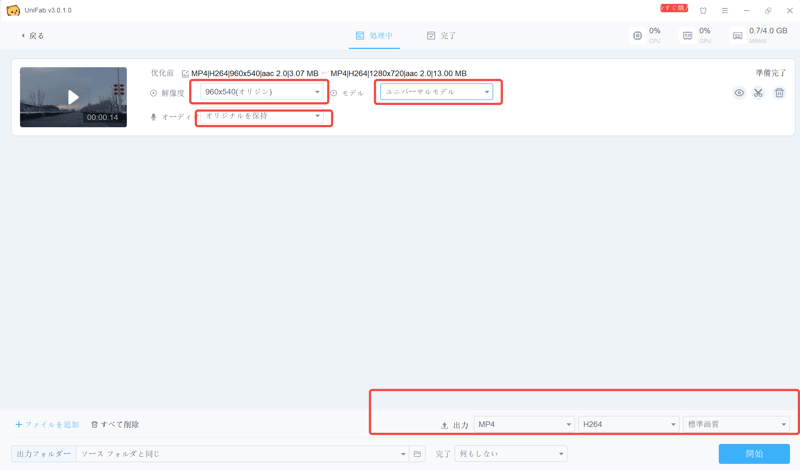
Task: Switch to the 処理中 tab
Action: 375,36
